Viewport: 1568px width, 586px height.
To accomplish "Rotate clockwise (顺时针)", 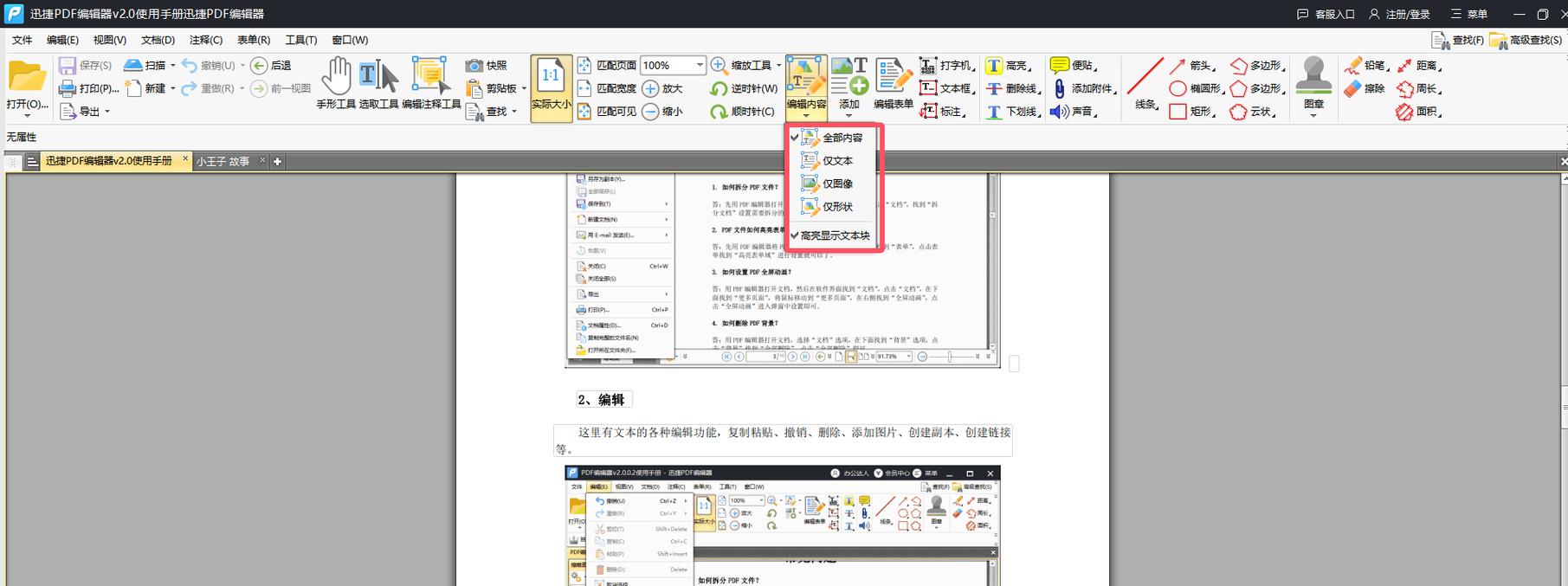I will tap(743, 112).
